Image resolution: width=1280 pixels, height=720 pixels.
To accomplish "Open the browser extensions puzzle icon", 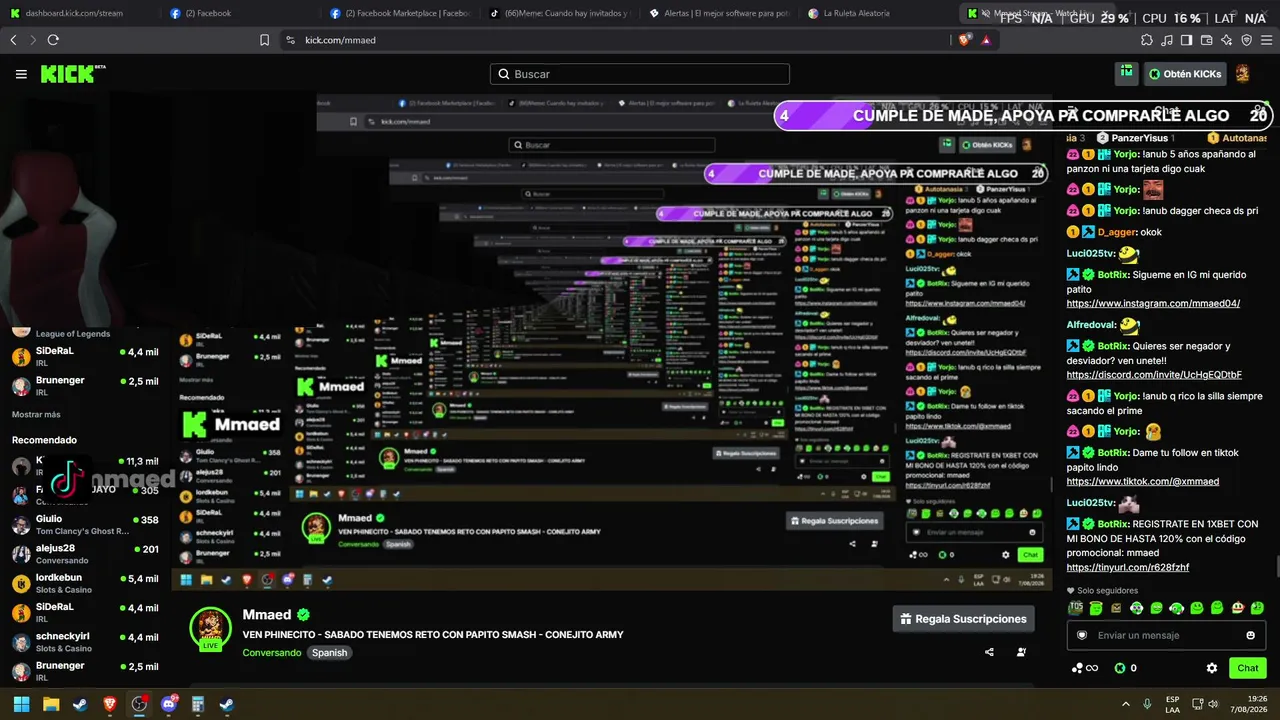I will [x=1147, y=40].
